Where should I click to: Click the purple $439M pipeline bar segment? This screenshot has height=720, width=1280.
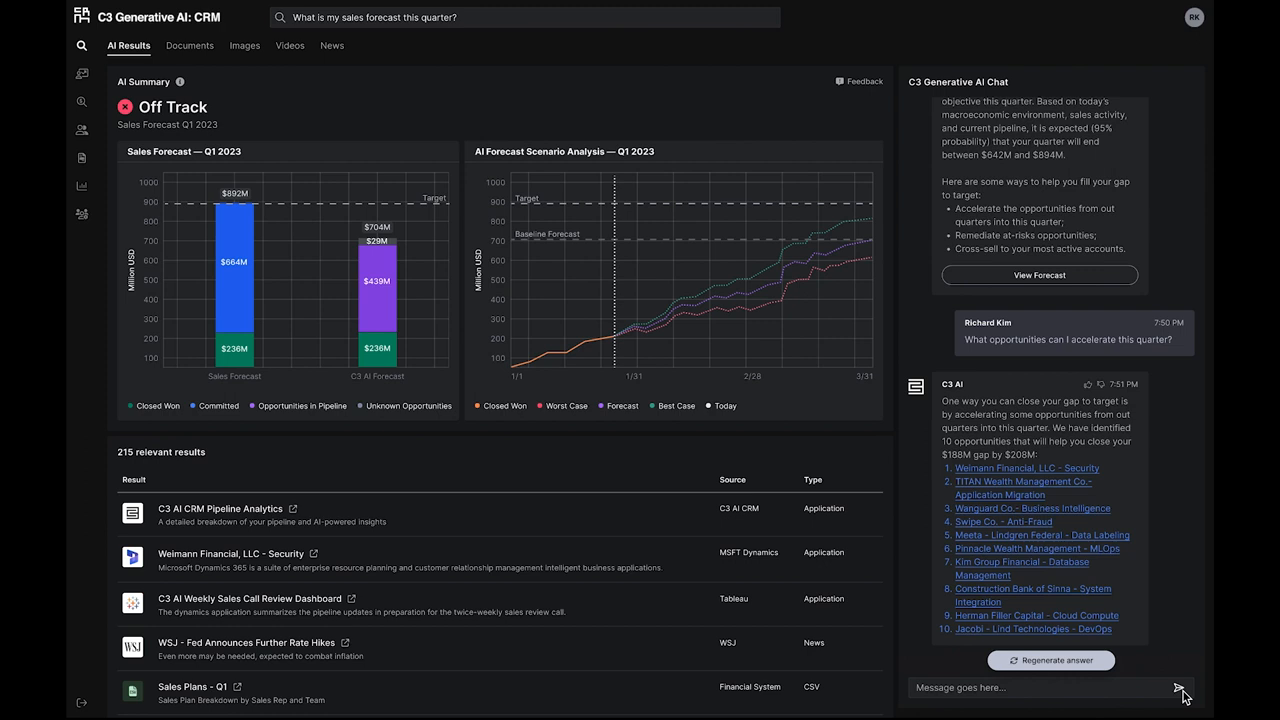[377, 288]
